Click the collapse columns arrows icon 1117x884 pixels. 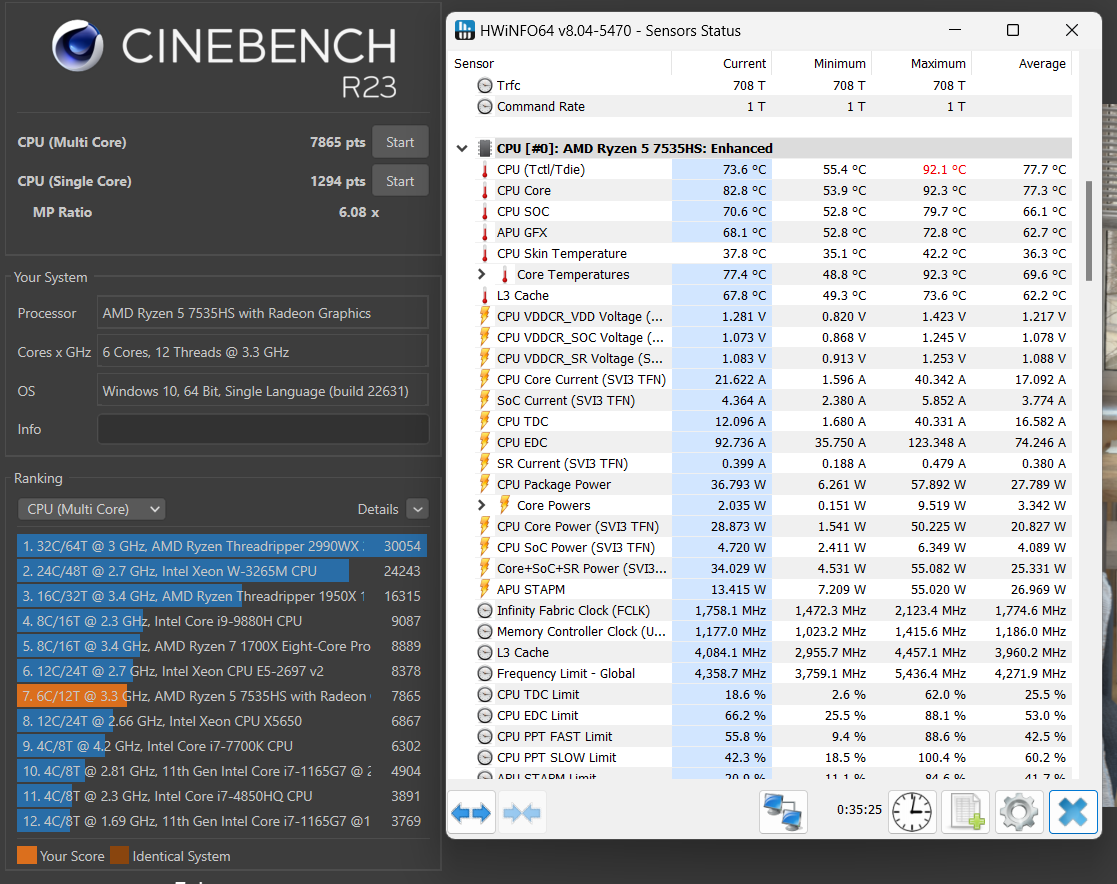tap(521, 812)
